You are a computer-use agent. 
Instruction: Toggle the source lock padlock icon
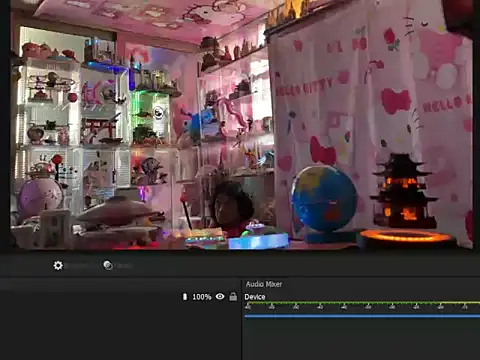click(x=233, y=296)
